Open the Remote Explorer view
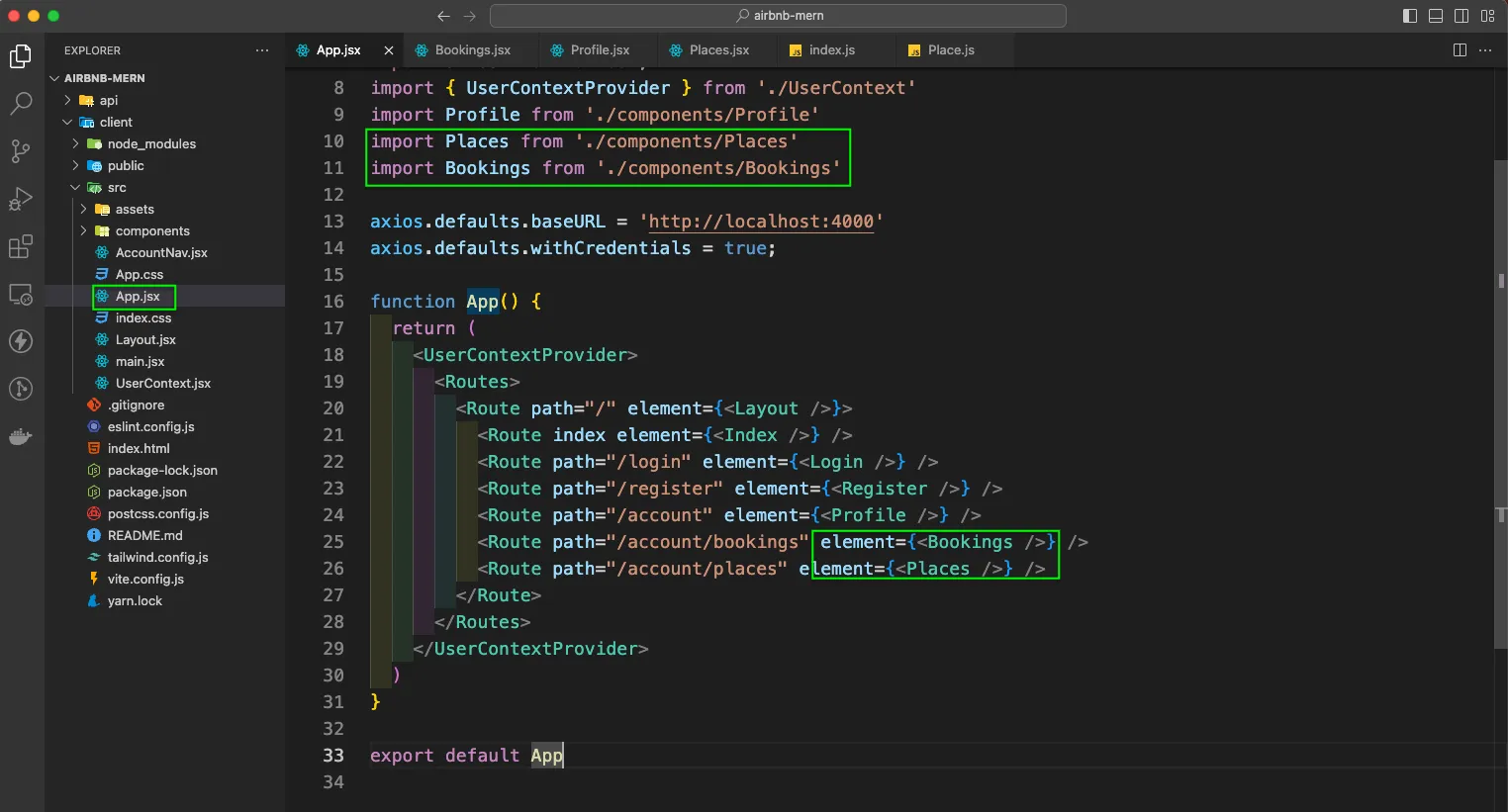 (x=21, y=294)
